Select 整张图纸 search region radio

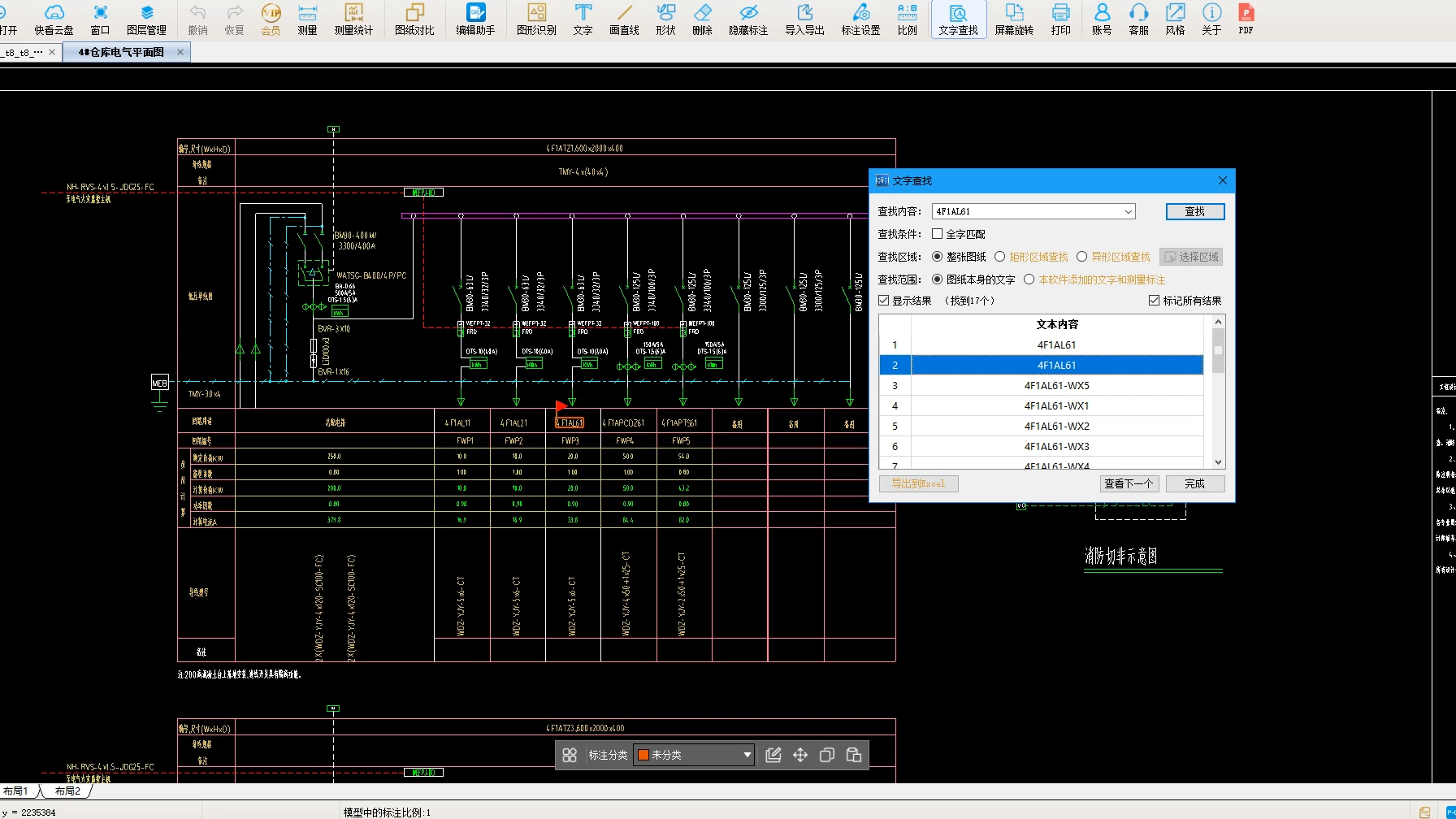coord(938,257)
